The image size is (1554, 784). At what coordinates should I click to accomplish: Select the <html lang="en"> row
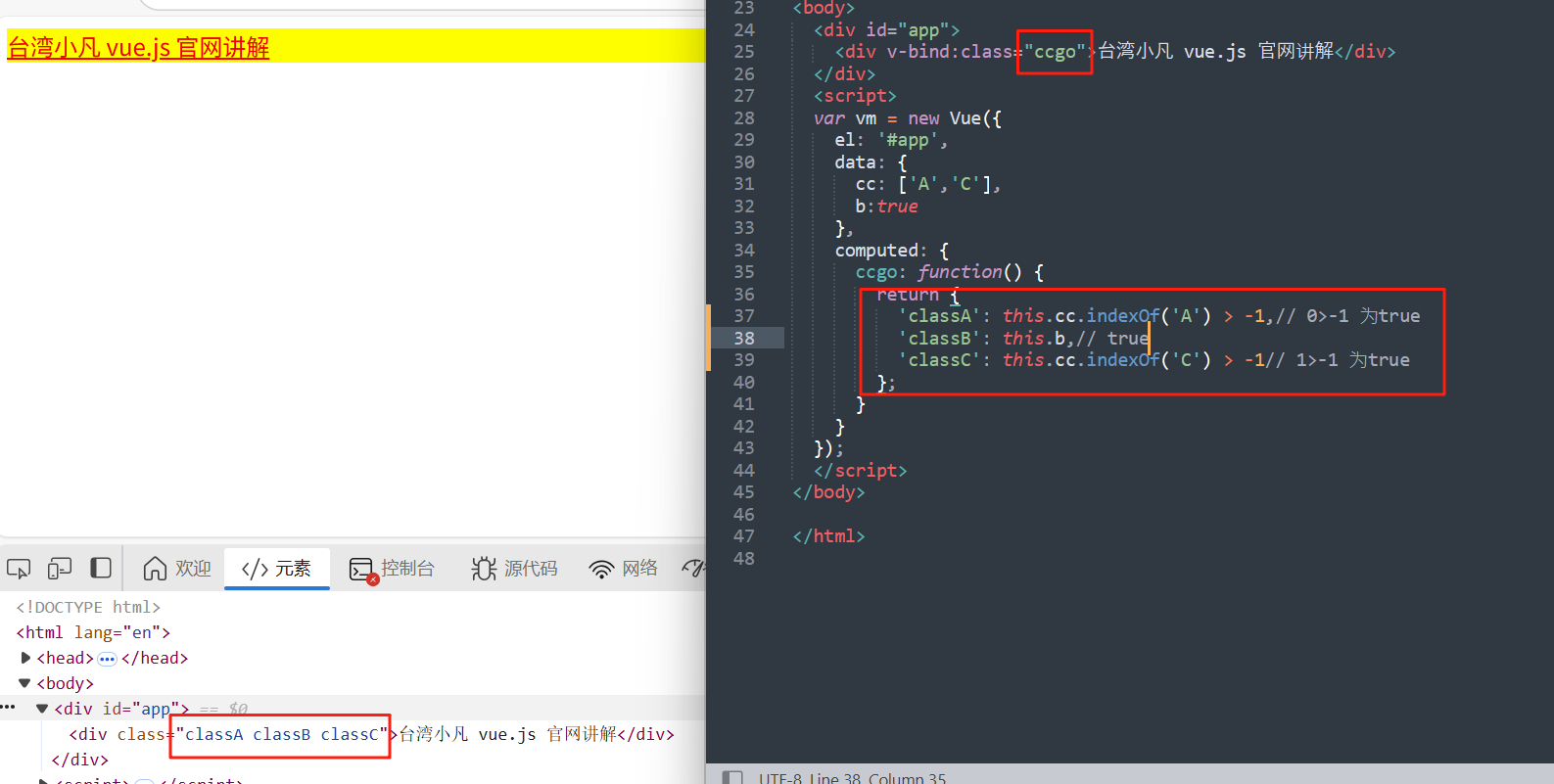[x=93, y=632]
